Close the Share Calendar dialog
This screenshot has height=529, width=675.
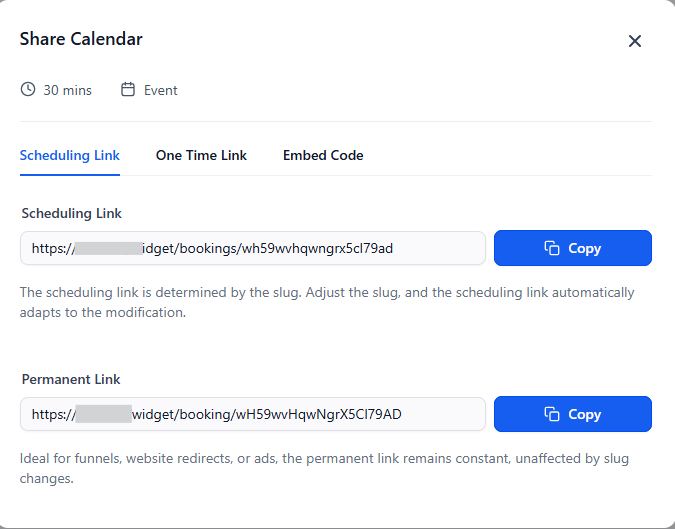click(x=634, y=41)
